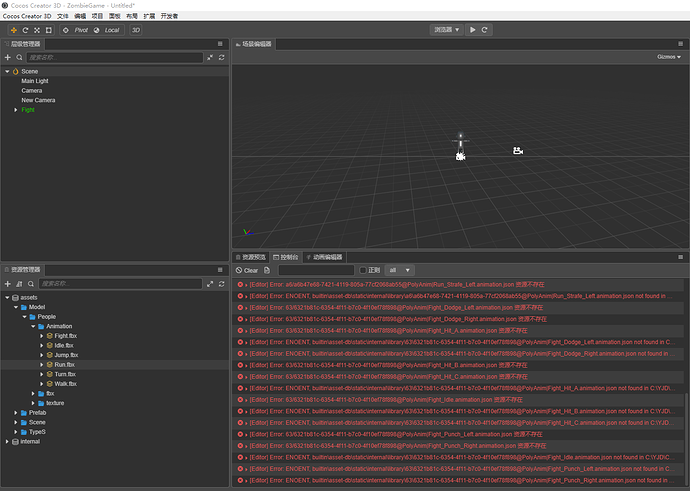Image resolution: width=690 pixels, height=491 pixels.
Task: Click the light gizmo in the scene
Action: click(461, 139)
